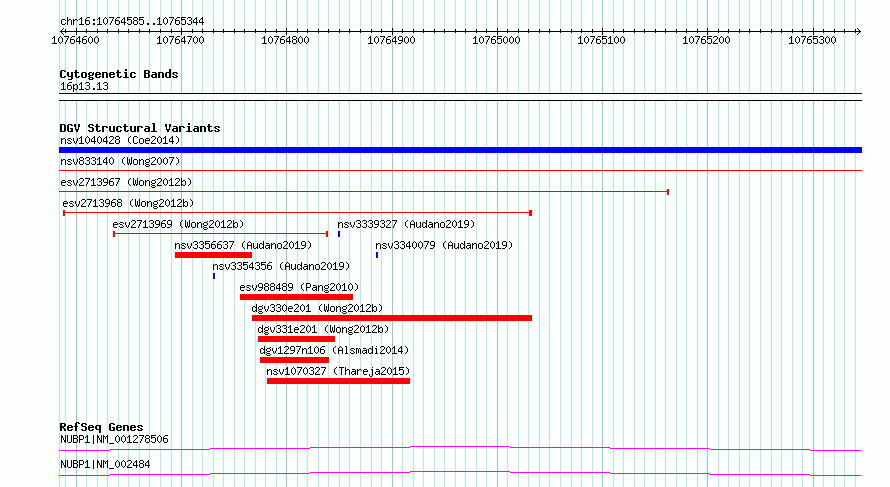Click the nsv1040428 (Coe2014) variant label
890x487 pixels.
120,140
